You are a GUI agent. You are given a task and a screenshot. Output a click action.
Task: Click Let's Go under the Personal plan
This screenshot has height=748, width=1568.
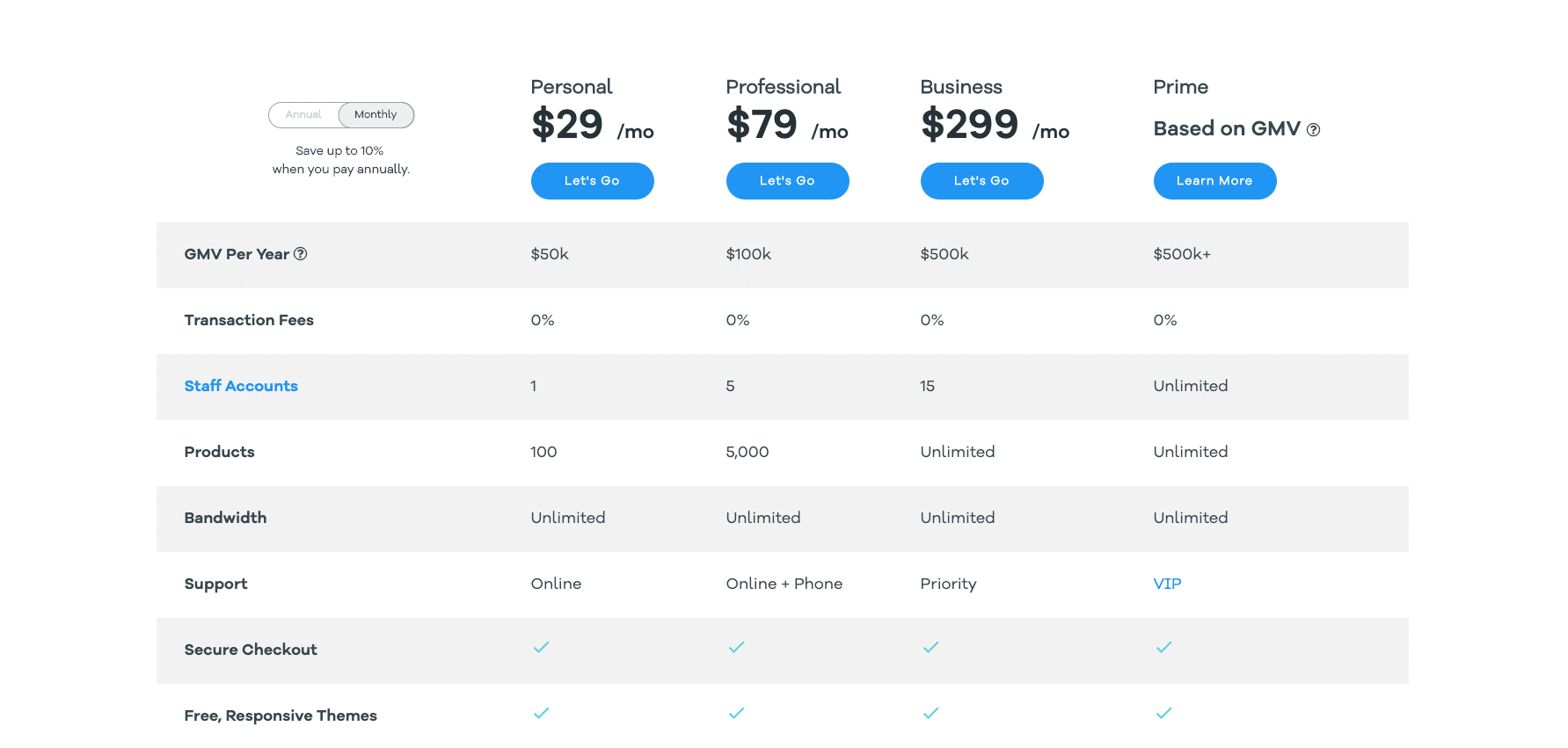[592, 181]
